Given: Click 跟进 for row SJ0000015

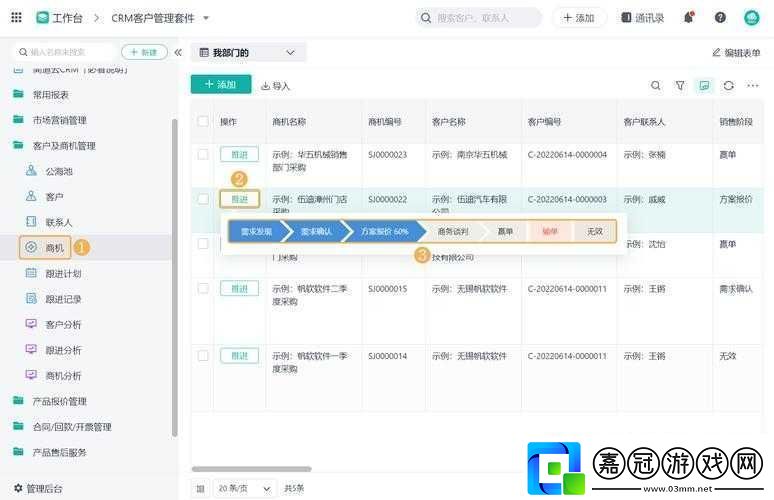Looking at the screenshot, I should 239,289.
